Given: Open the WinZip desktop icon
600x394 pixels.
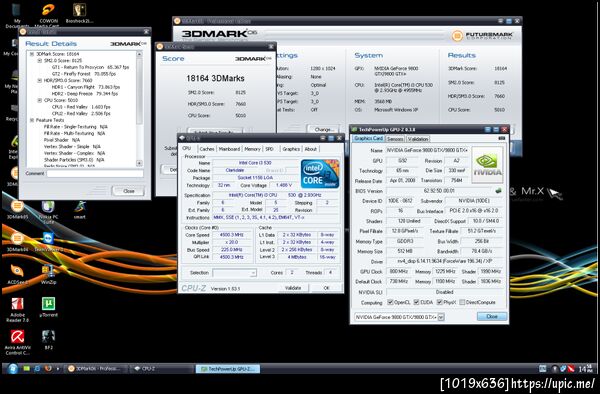Looking at the screenshot, I should point(48,275).
